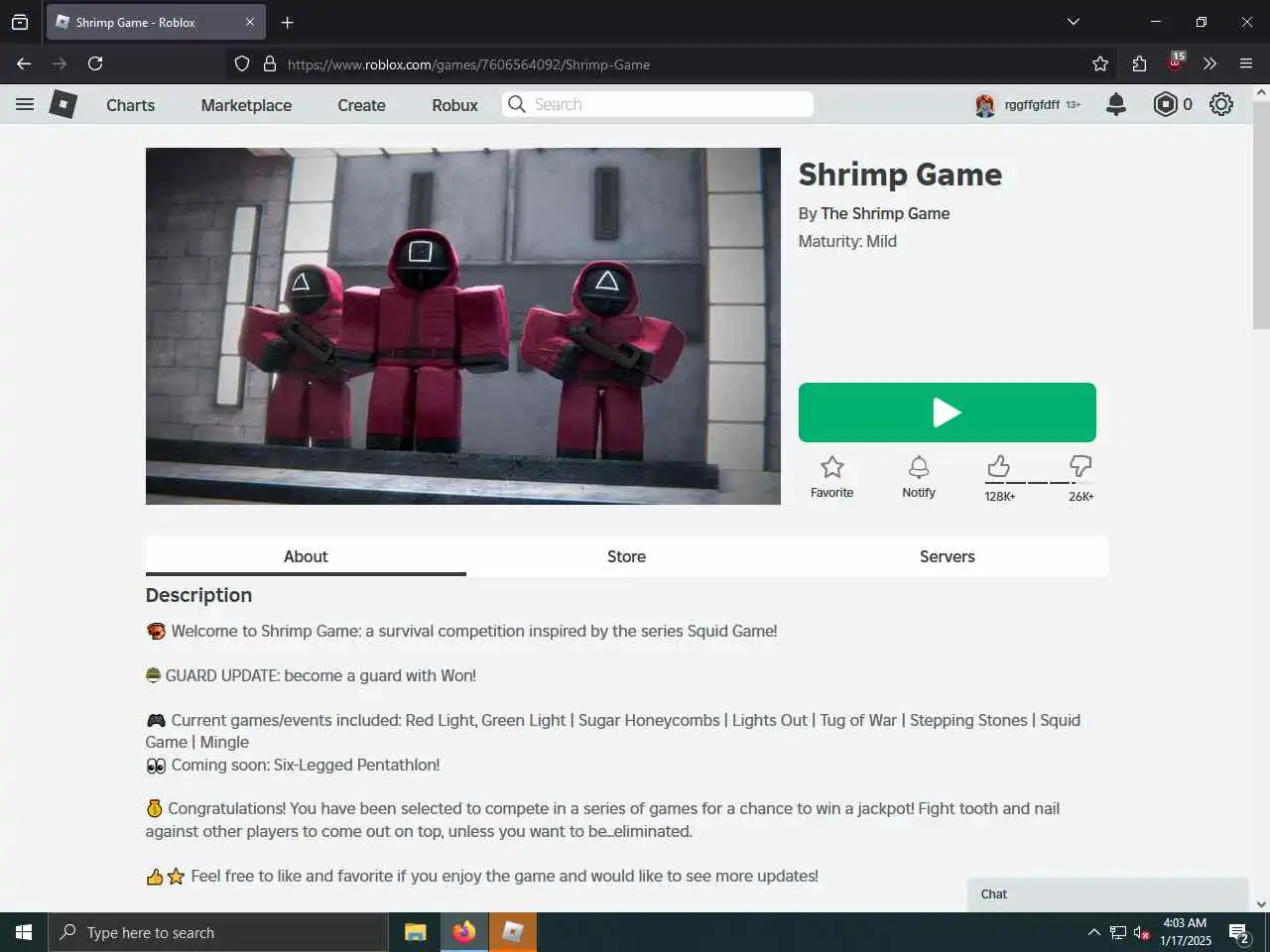Focus the Roblox search field

point(658,104)
